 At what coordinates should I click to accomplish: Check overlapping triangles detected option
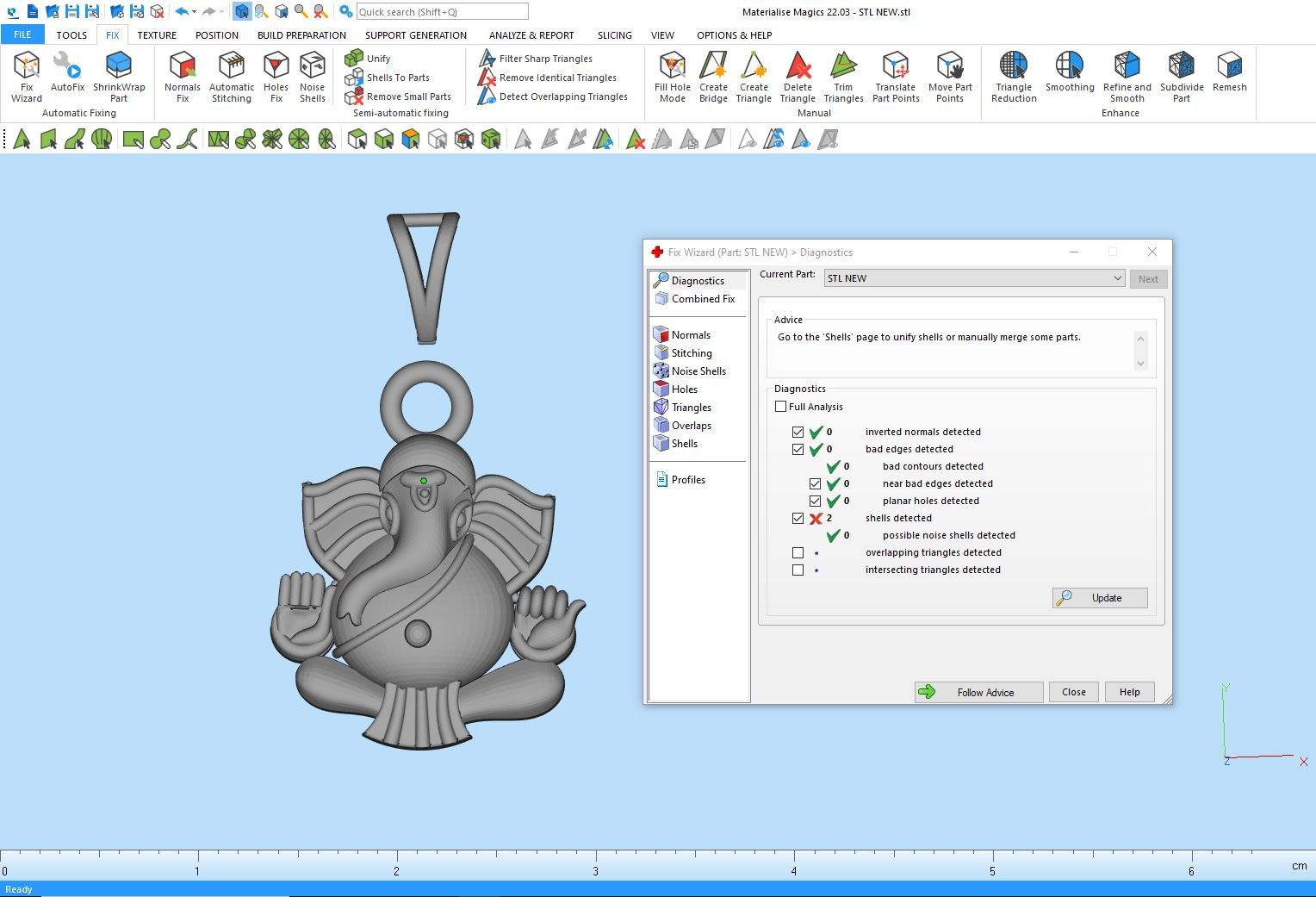(x=798, y=552)
